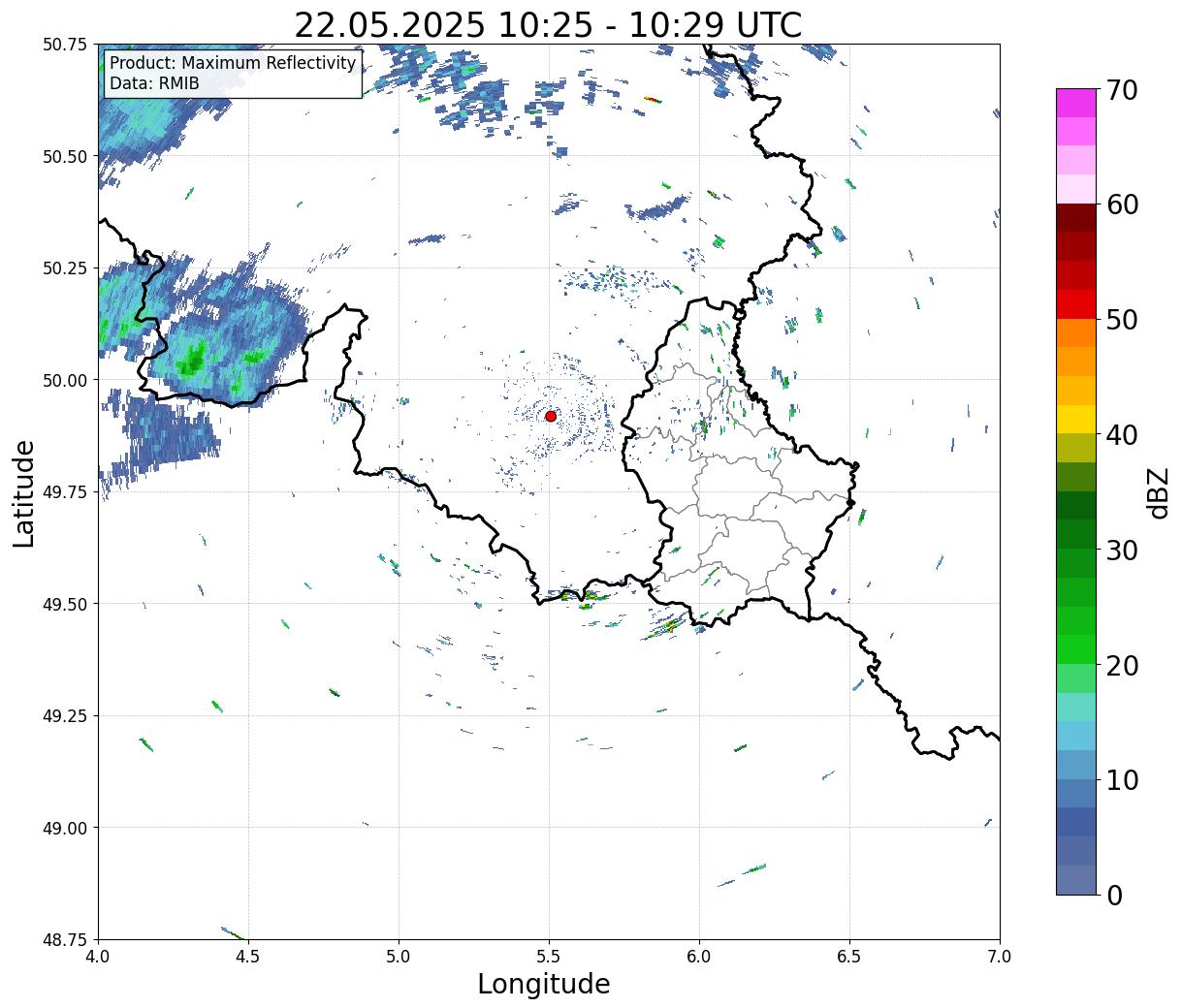The height and width of the screenshot is (1008, 1182).
Task: Click the 'Longitude' axis label
Action: click(544, 984)
